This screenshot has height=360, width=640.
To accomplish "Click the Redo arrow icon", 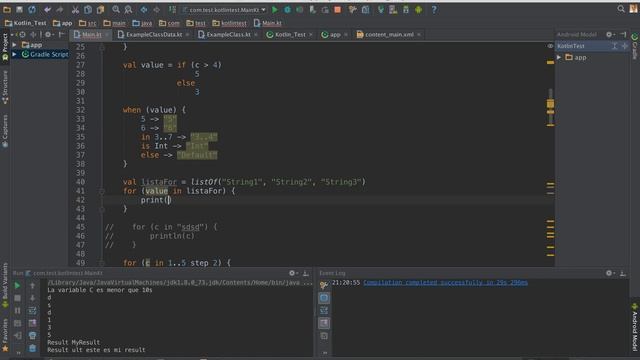I will coord(60,9).
